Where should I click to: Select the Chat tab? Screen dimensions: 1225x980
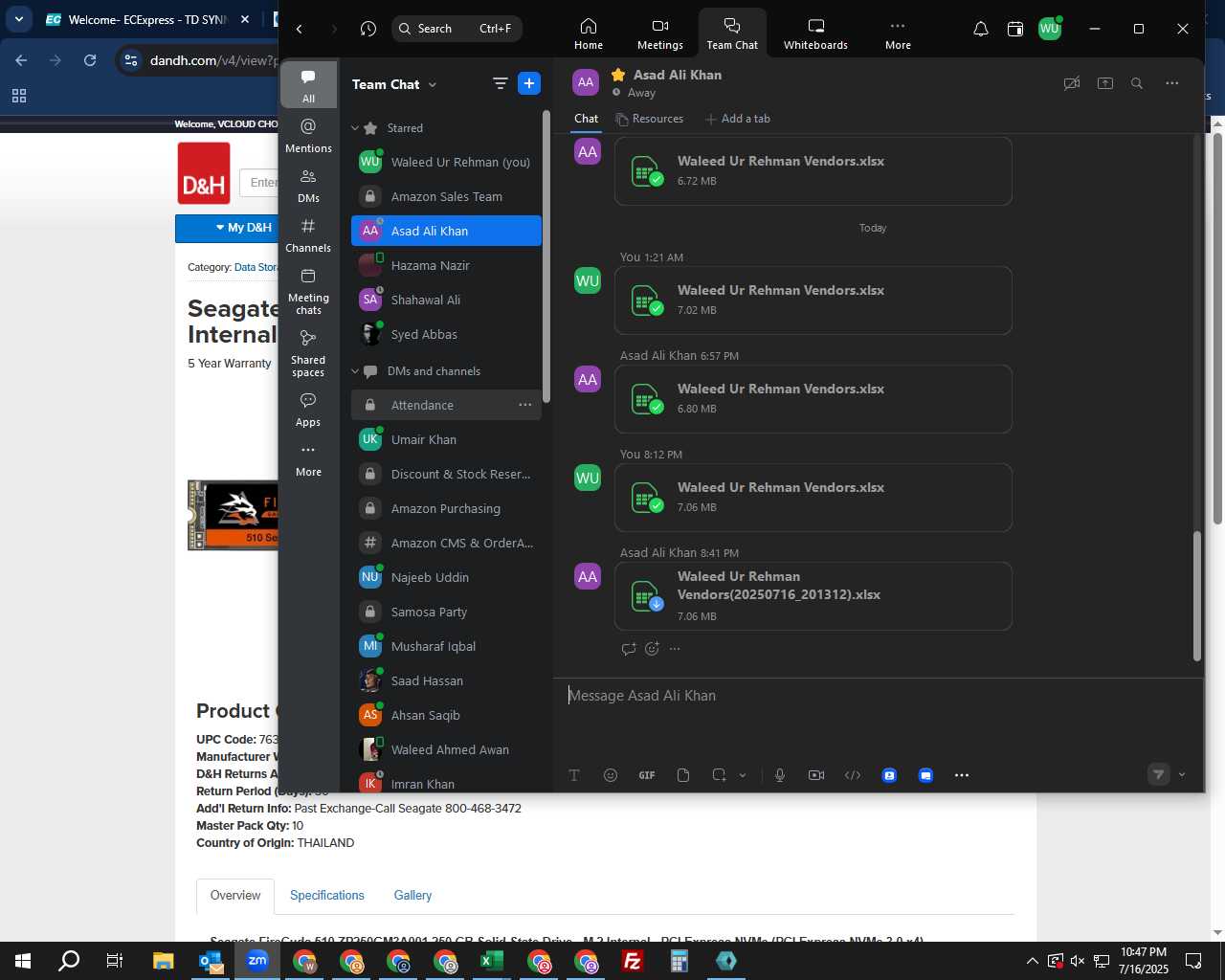587,119
